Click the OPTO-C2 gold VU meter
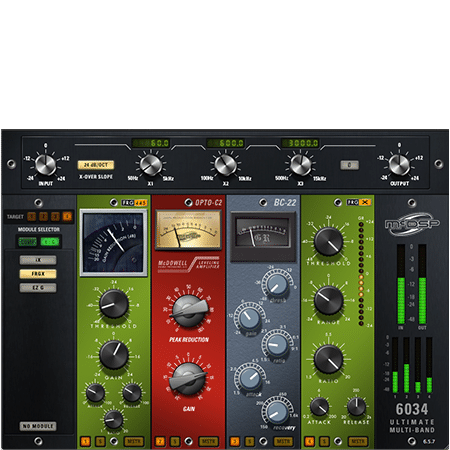 188,230
